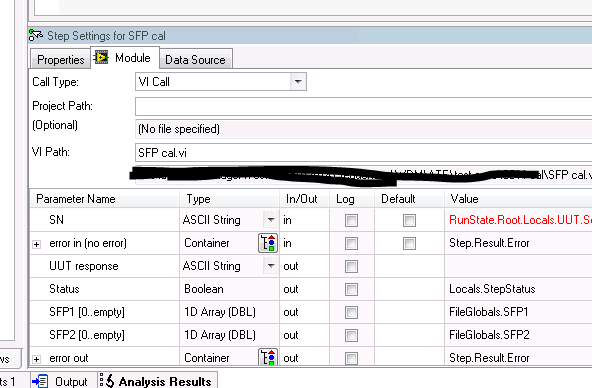Screen dimensions: 592x388
Task: Toggle Log checkbox for error in row
Action: tap(351, 243)
